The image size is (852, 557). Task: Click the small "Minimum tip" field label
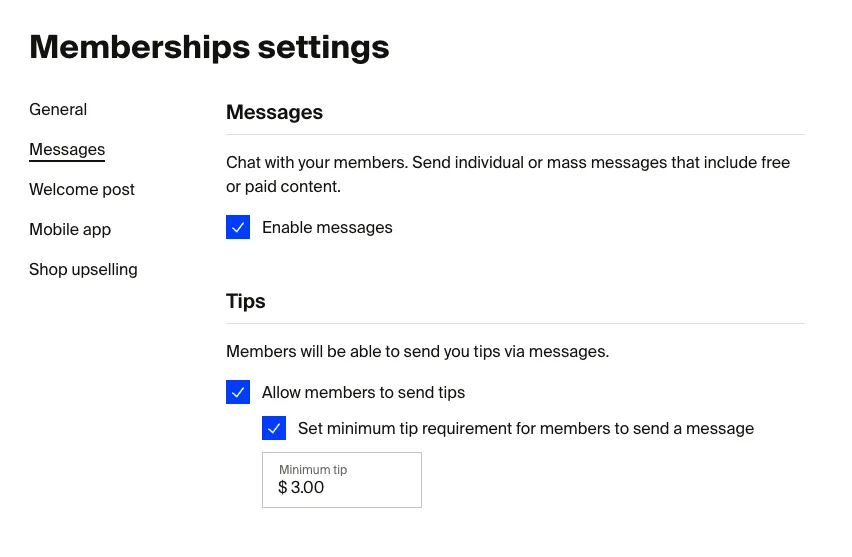click(313, 470)
